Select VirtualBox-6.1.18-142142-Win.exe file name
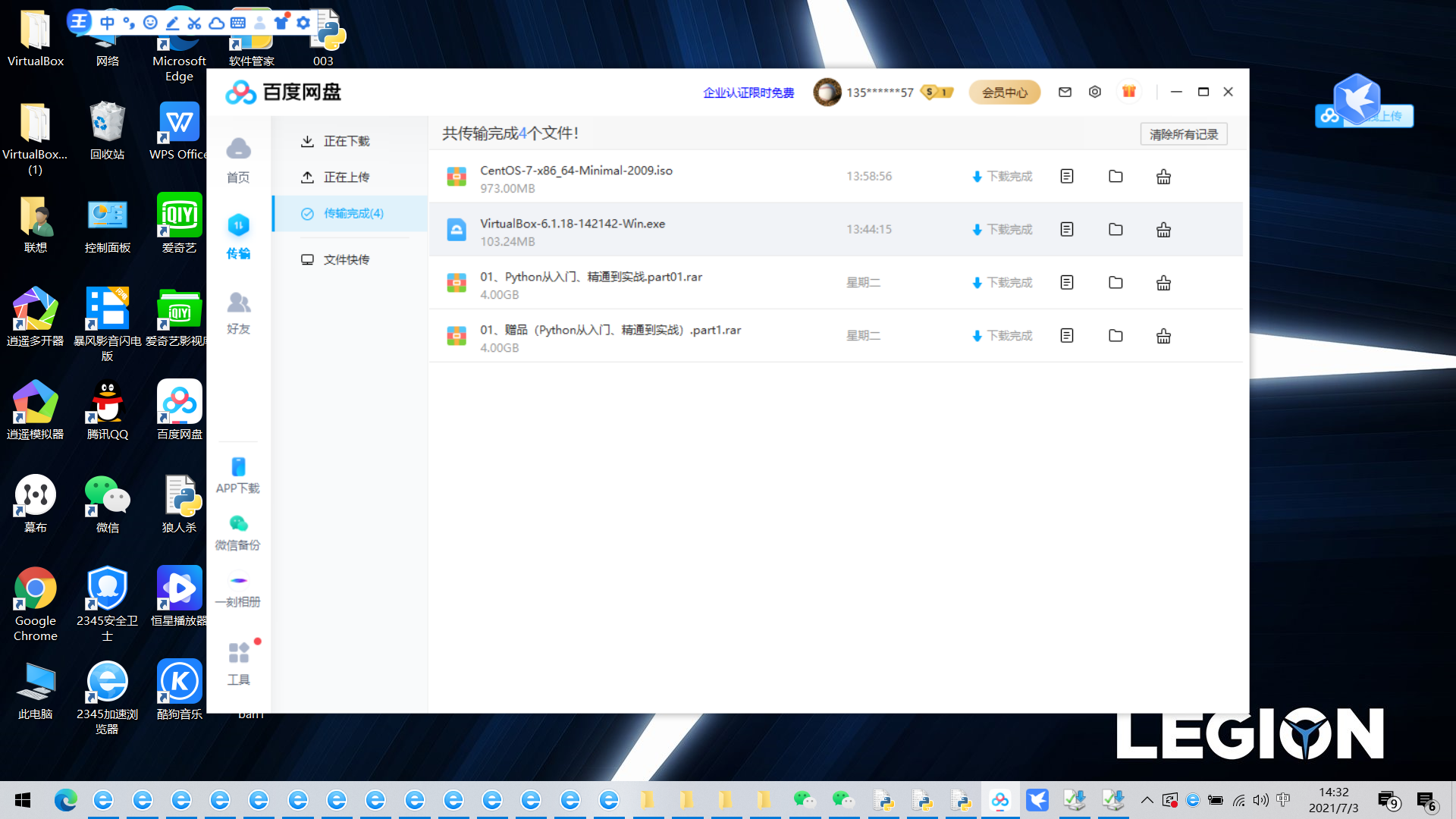This screenshot has height=819, width=1456. (x=573, y=224)
